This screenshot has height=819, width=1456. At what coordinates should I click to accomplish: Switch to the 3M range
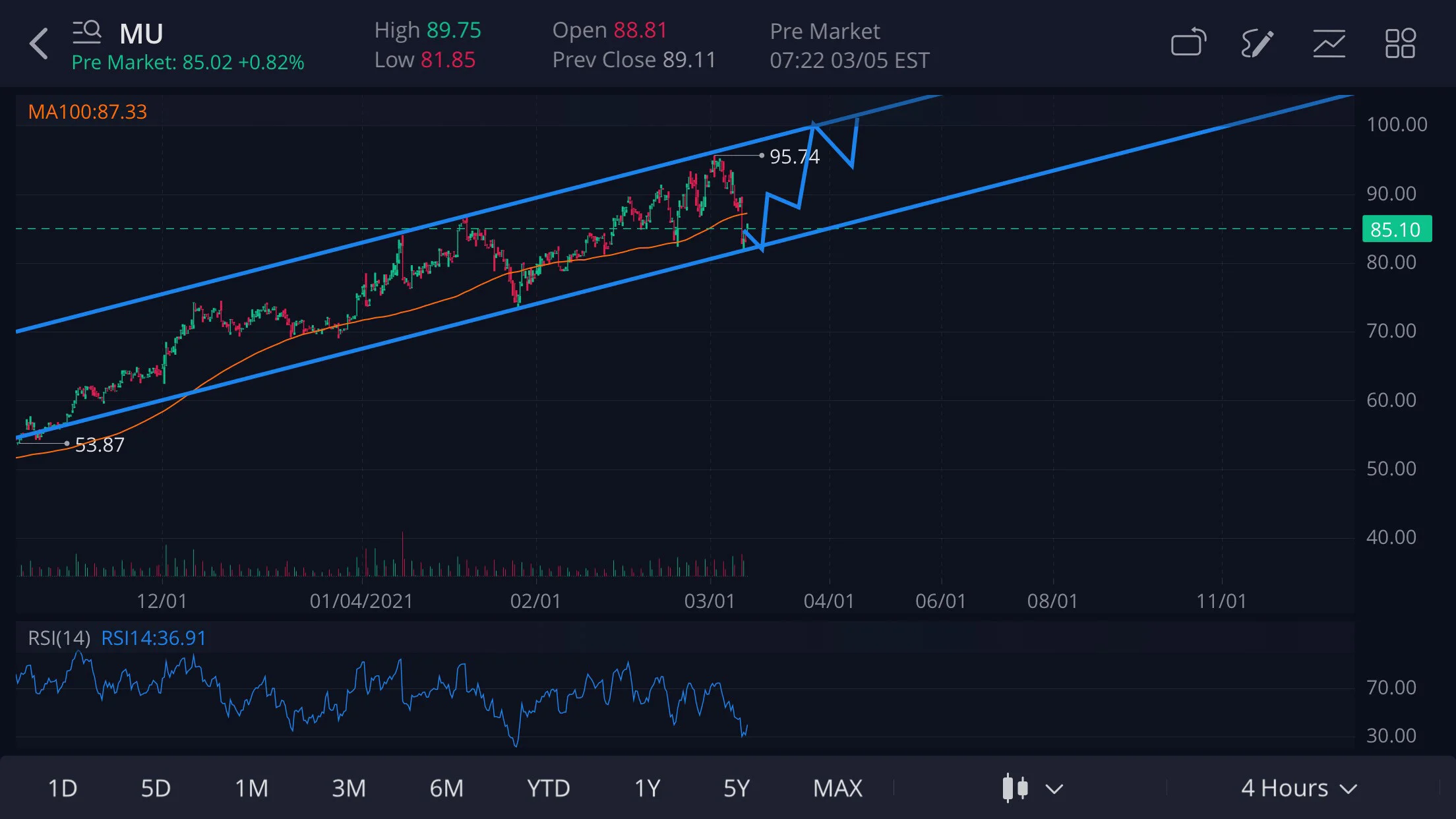348,788
